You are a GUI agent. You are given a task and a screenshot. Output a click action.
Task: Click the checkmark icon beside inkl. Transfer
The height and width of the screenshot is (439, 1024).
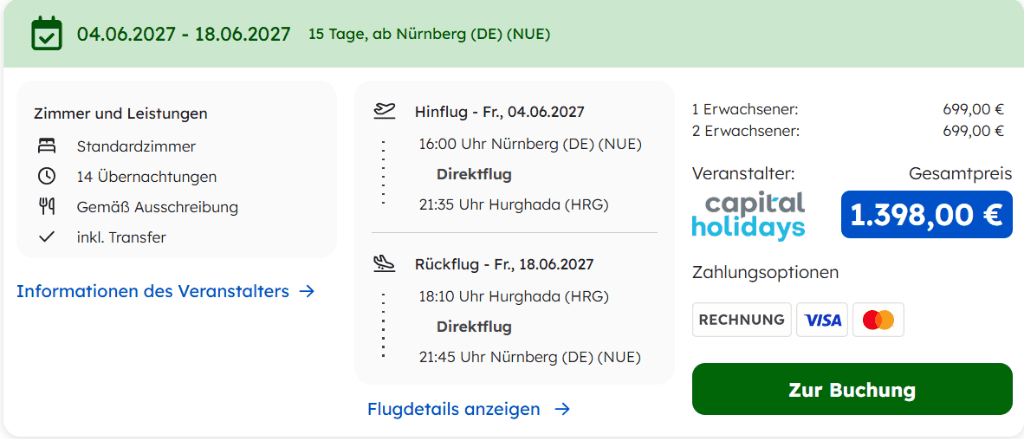click(47, 237)
